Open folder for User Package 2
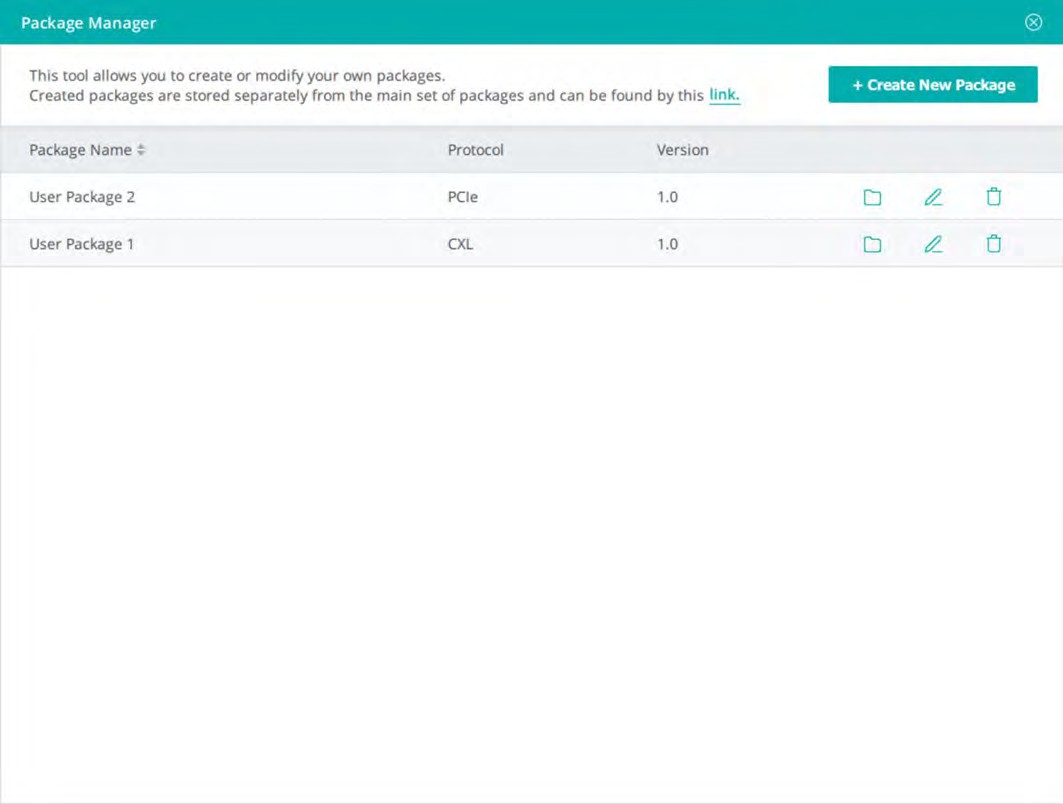The height and width of the screenshot is (804, 1063). [873, 197]
